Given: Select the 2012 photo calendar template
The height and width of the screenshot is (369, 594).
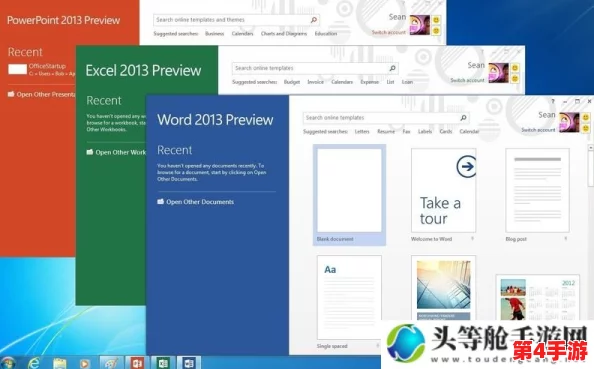Looking at the screenshot, I should click(x=538, y=297).
